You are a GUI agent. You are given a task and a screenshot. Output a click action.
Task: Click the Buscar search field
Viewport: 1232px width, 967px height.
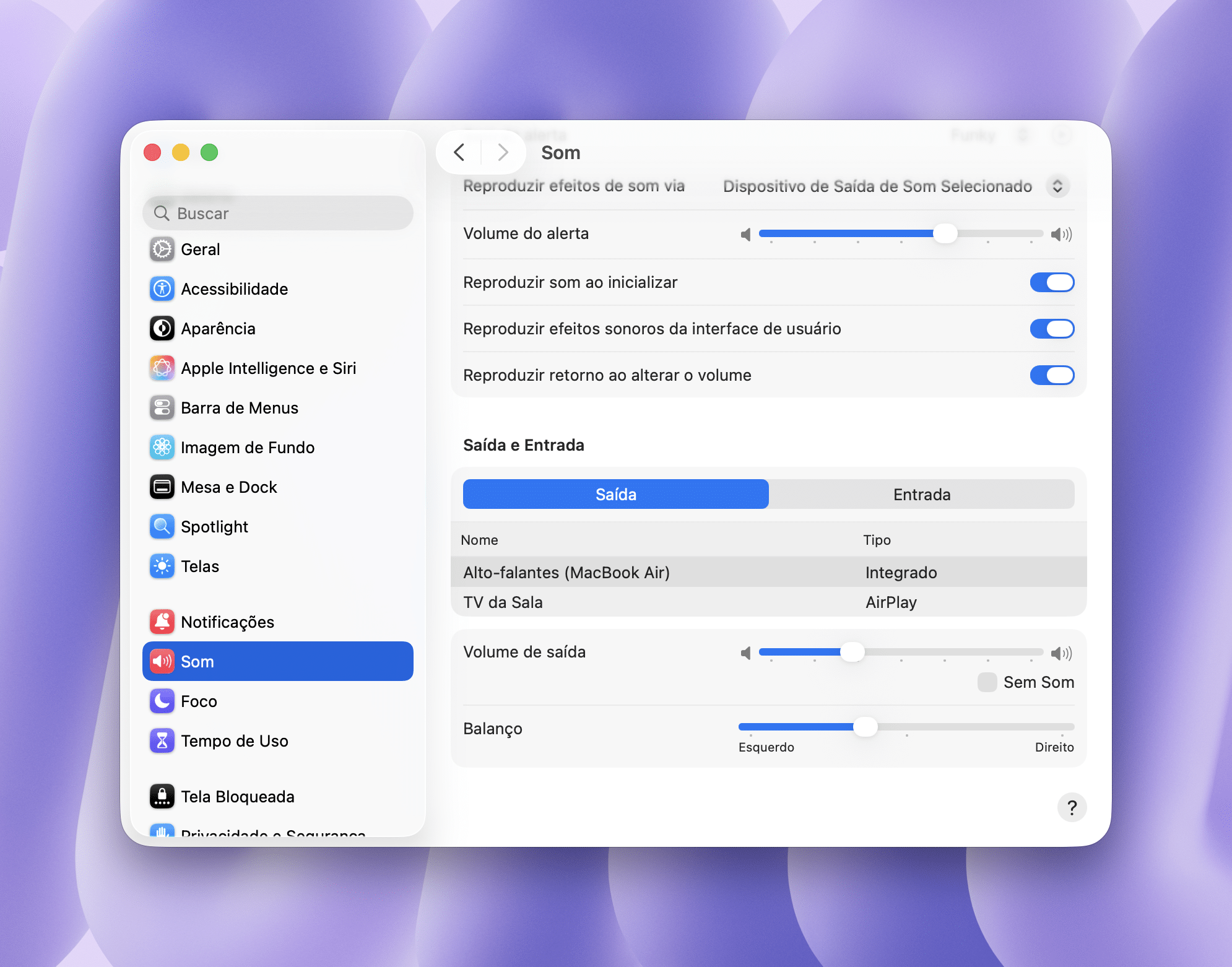click(279, 214)
